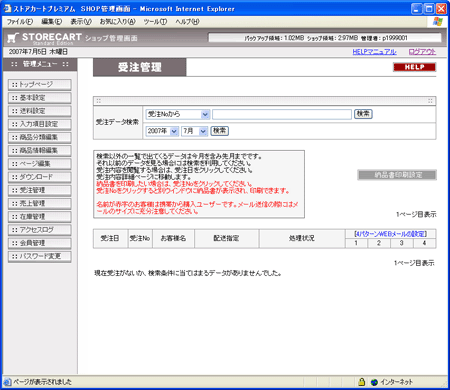450x390 pixels.
Task: Click mail pattern column header 4
Action: (x=424, y=243)
